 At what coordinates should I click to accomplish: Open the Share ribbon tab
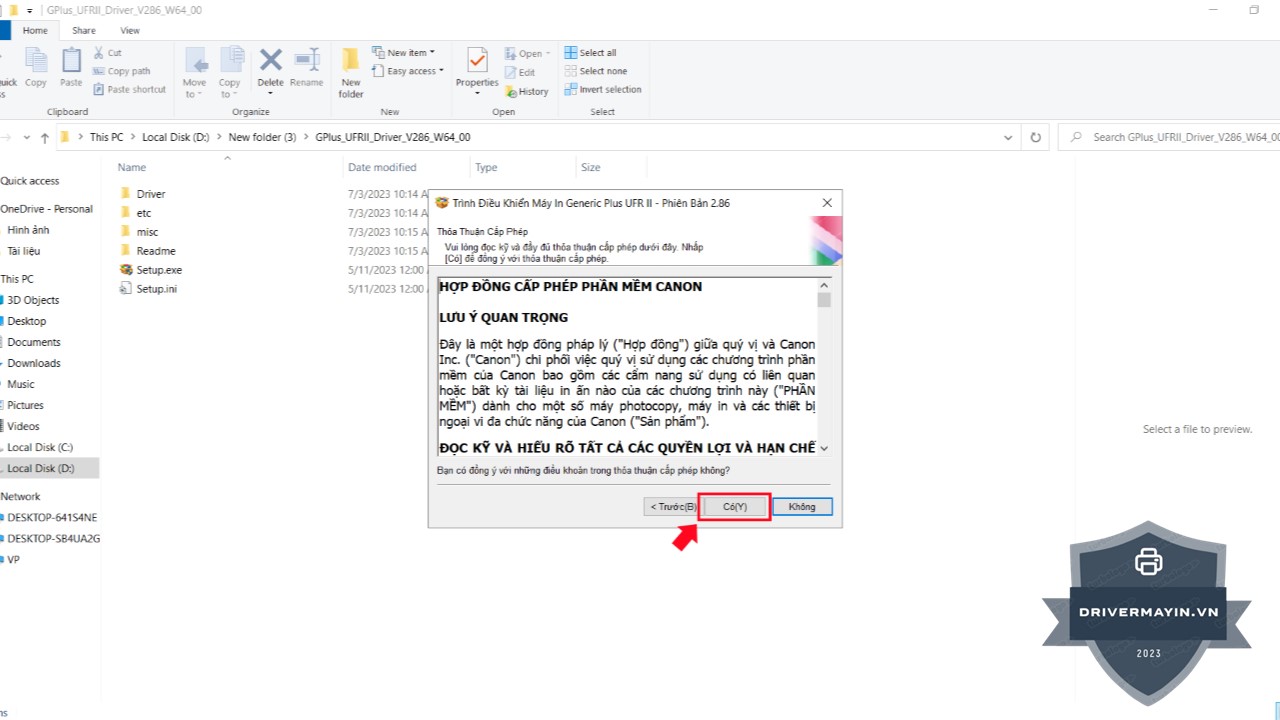(84, 31)
